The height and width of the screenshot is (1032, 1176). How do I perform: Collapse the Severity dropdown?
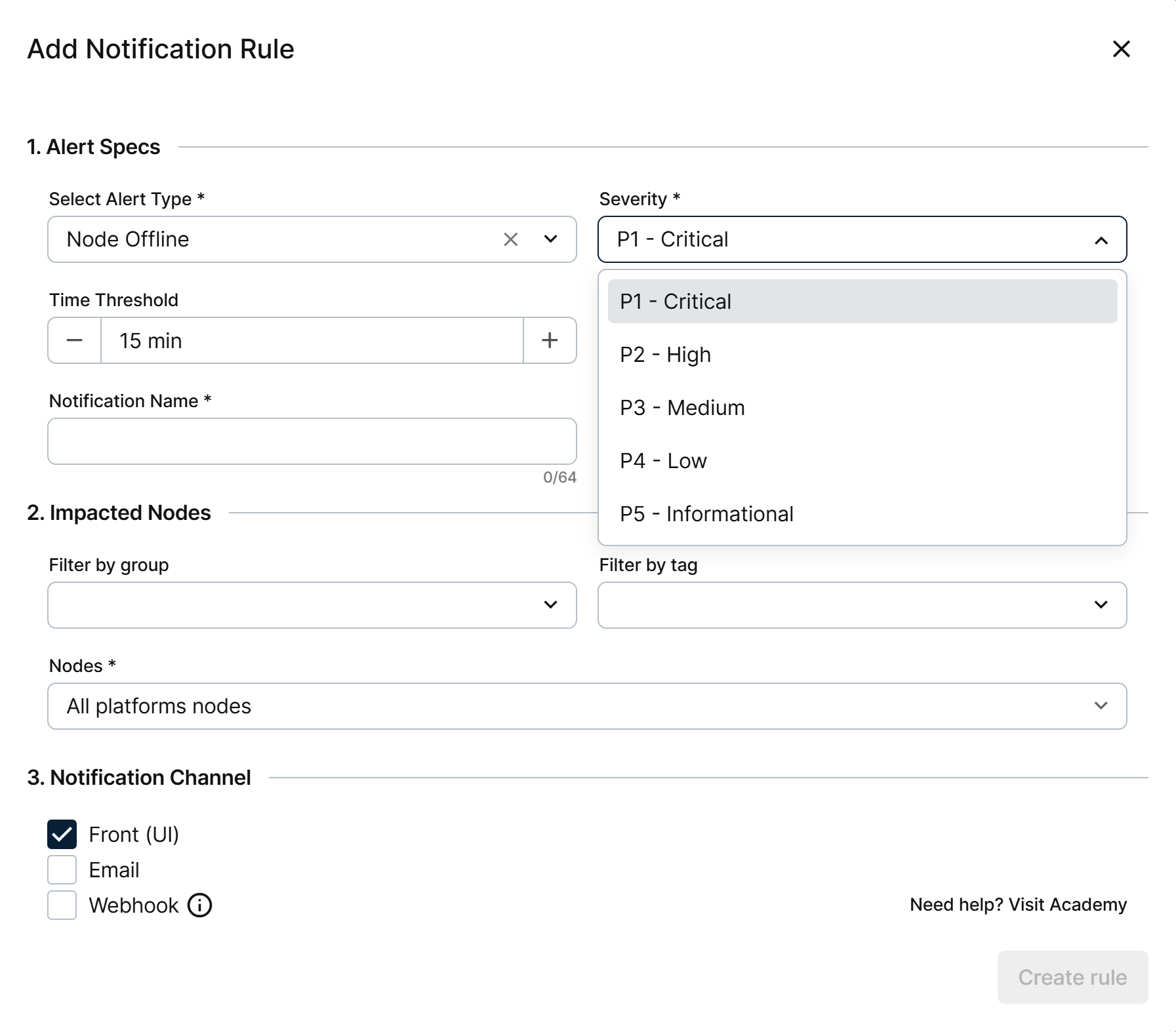(1101, 241)
